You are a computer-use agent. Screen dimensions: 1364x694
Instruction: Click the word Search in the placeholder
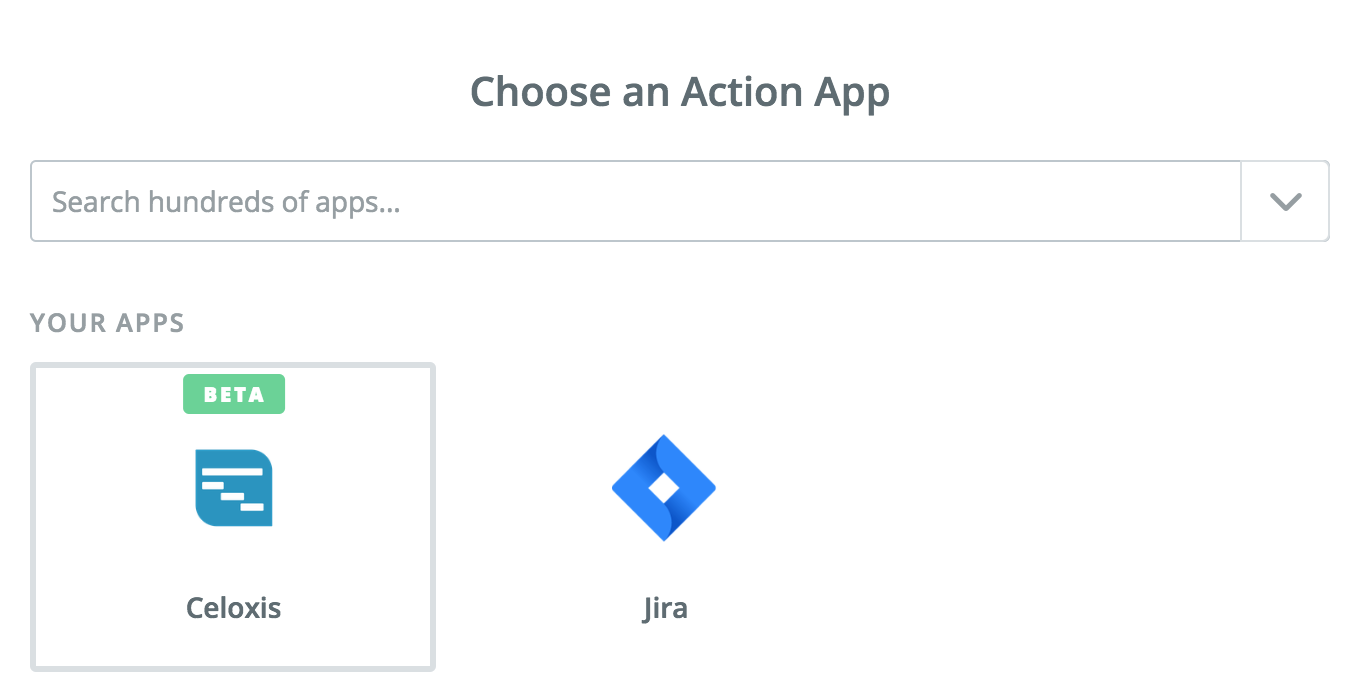click(x=96, y=202)
